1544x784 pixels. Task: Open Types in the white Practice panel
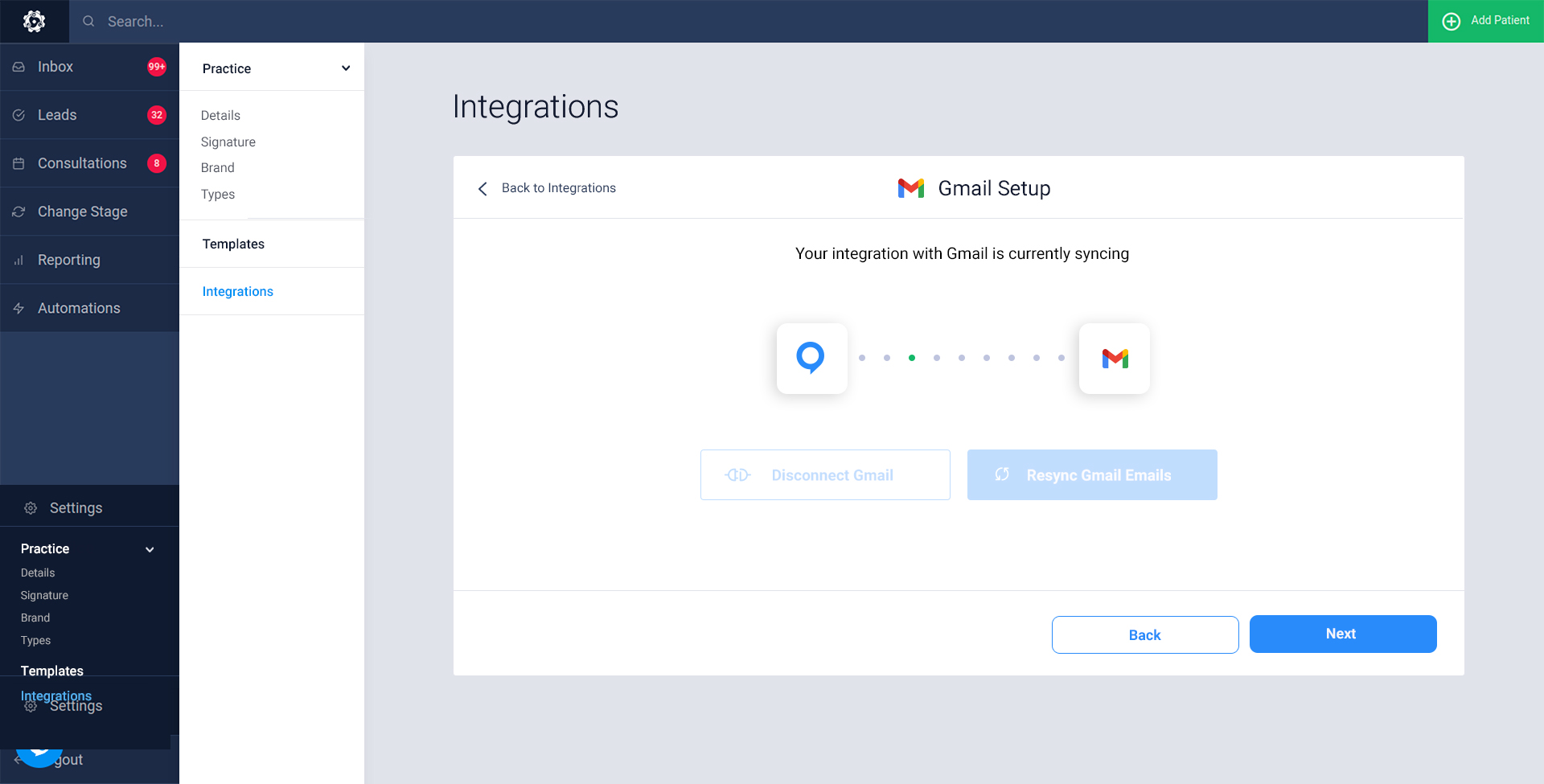click(218, 194)
